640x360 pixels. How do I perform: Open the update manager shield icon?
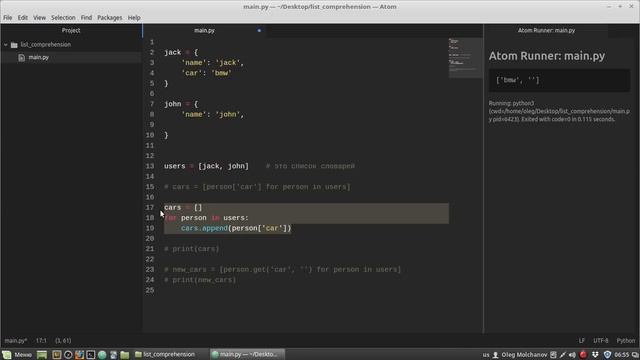point(607,355)
